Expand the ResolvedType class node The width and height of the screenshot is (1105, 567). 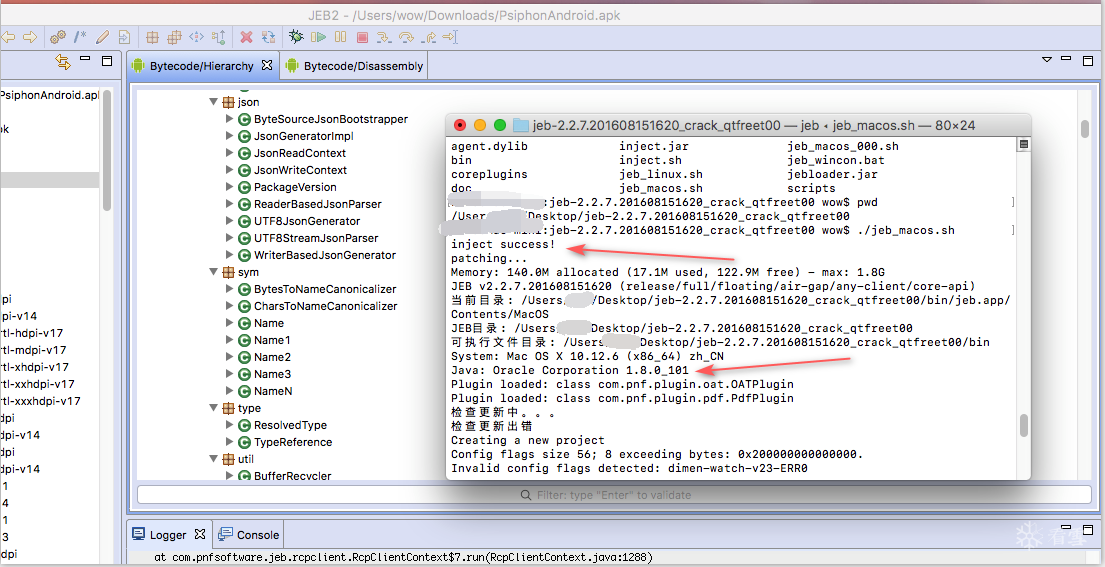pyautogui.click(x=229, y=425)
